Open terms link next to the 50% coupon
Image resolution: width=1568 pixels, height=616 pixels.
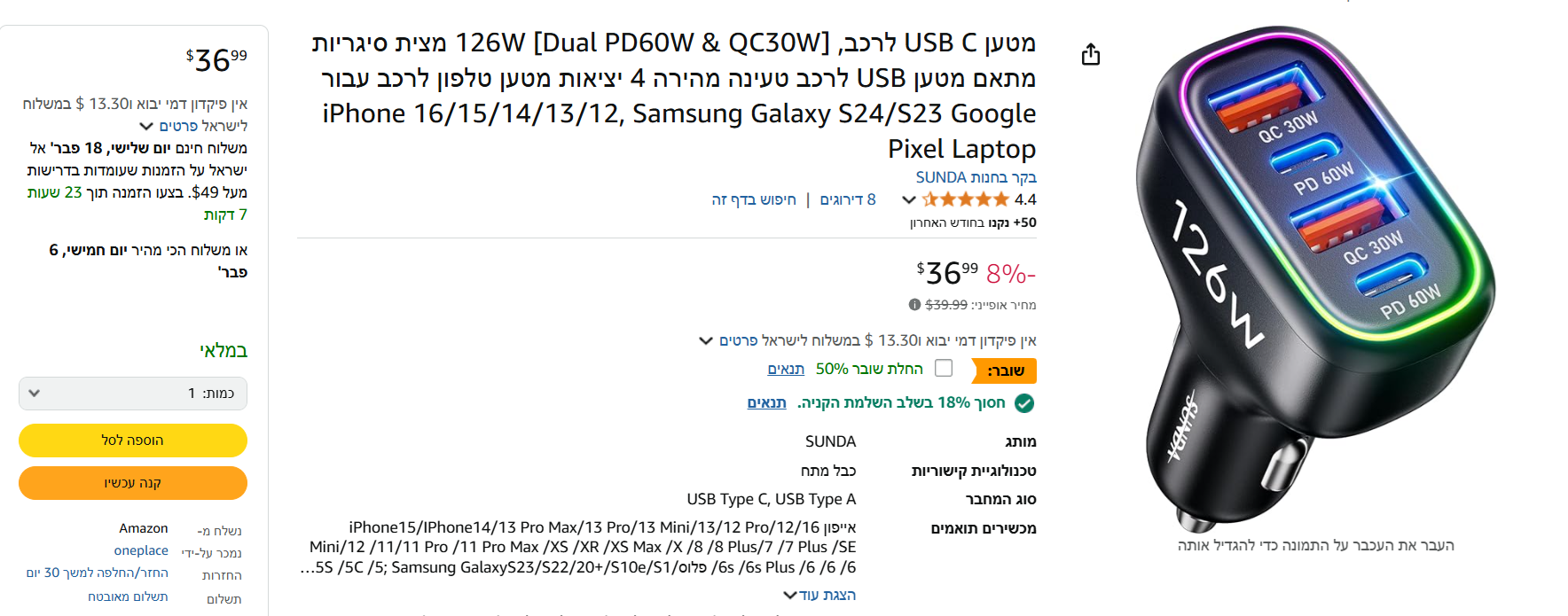coord(786,369)
